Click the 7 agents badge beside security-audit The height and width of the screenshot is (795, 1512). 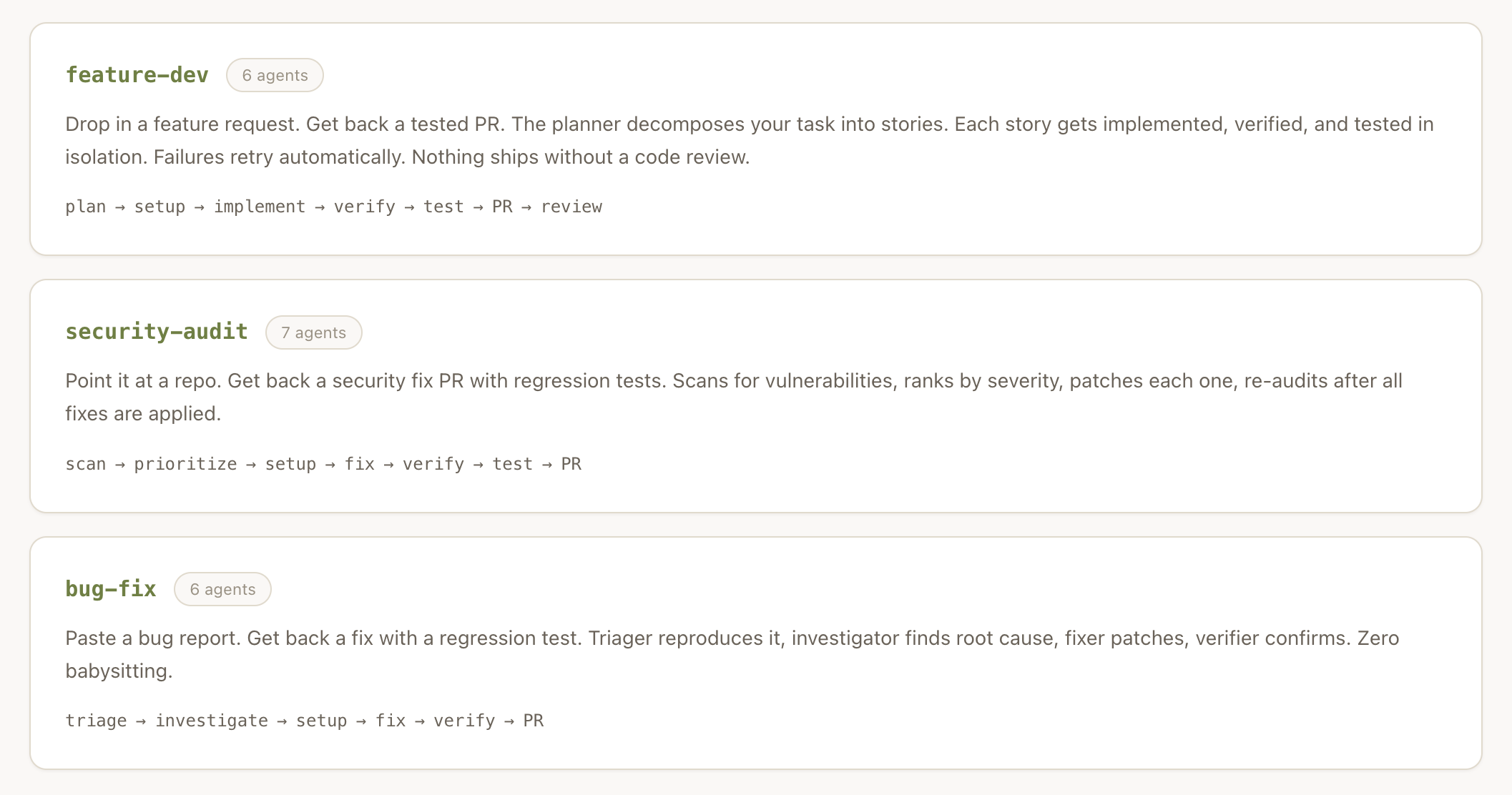click(313, 332)
